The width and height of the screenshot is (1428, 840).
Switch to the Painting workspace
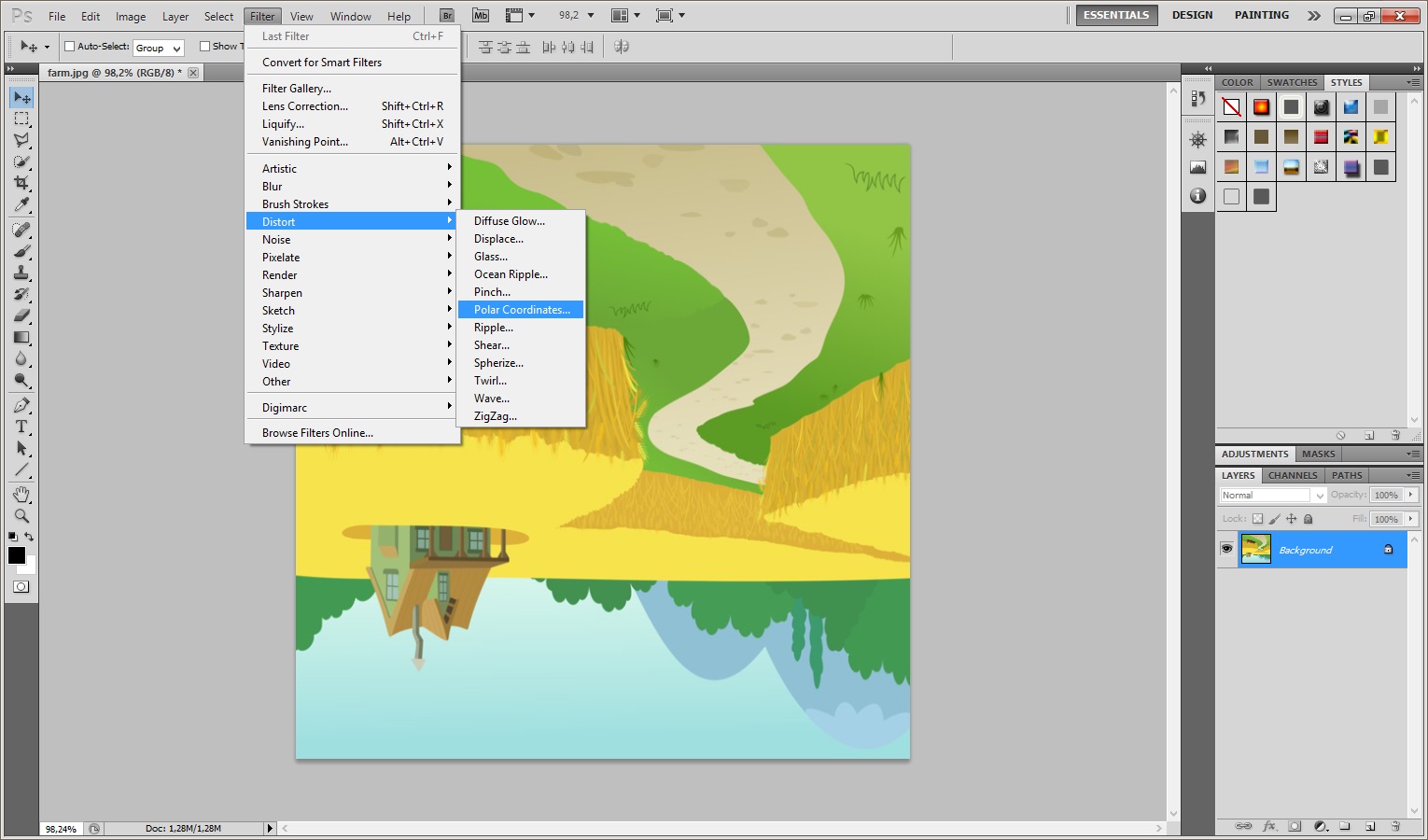click(x=1262, y=16)
